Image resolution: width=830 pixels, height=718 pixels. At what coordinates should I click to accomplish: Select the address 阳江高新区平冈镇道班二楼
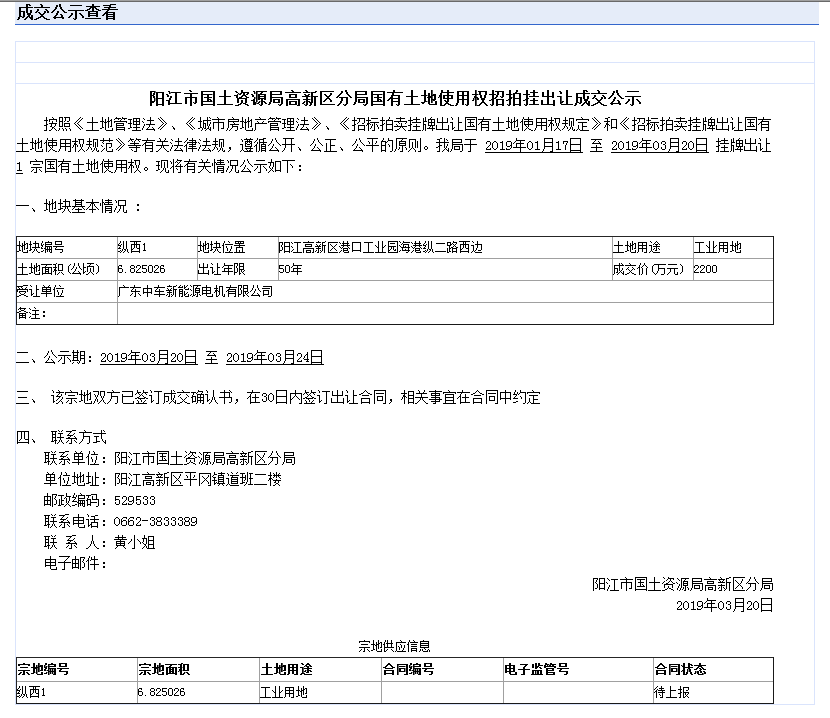(197, 479)
